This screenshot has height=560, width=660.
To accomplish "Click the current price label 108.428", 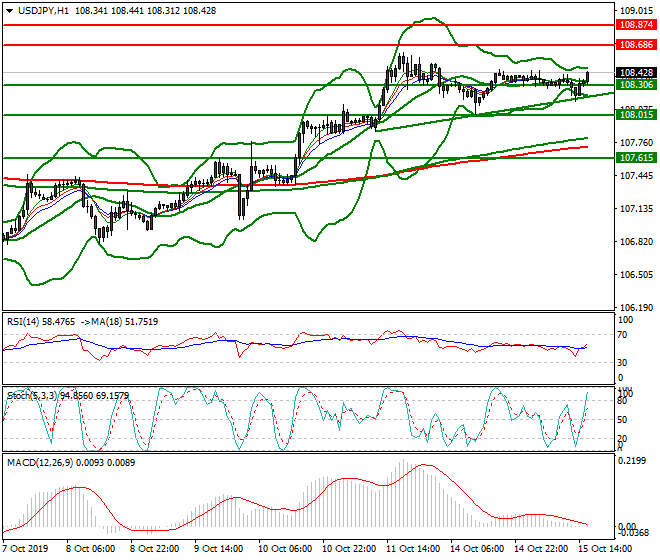I will 636,73.
